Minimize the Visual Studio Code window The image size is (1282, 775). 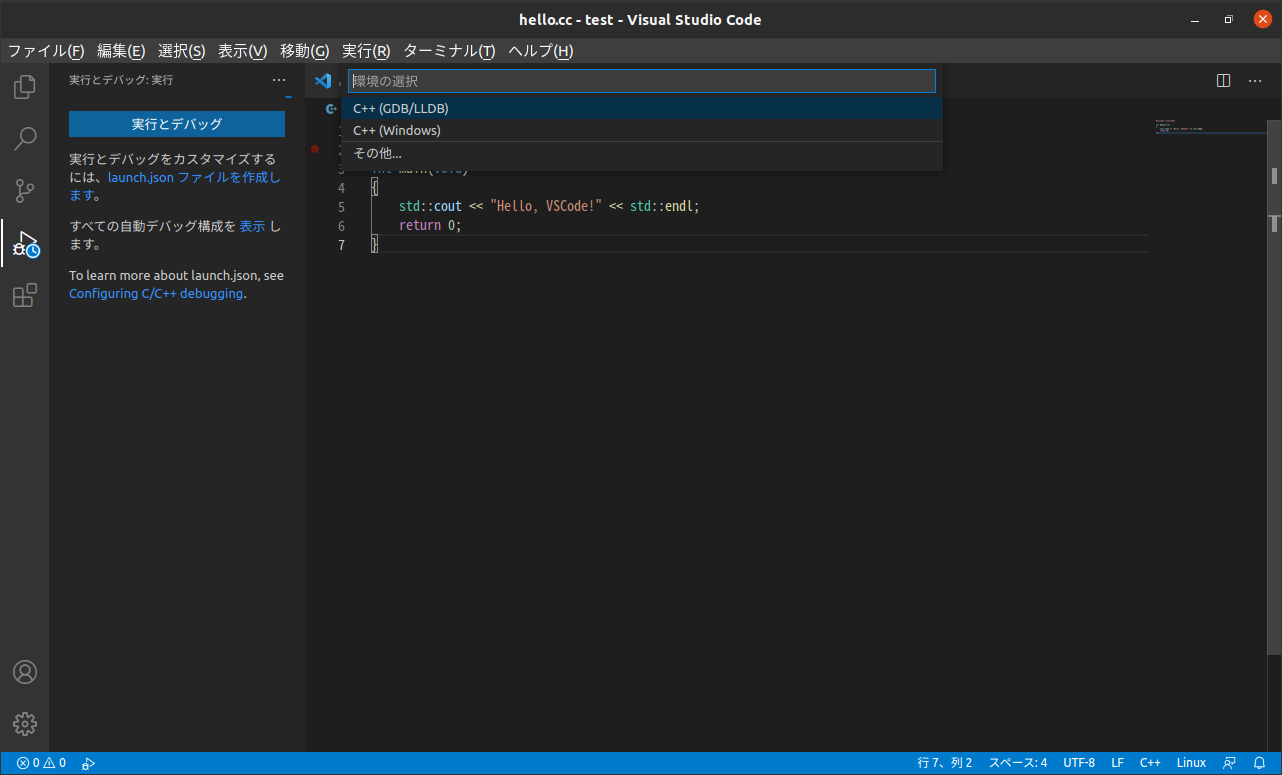pos(1194,19)
